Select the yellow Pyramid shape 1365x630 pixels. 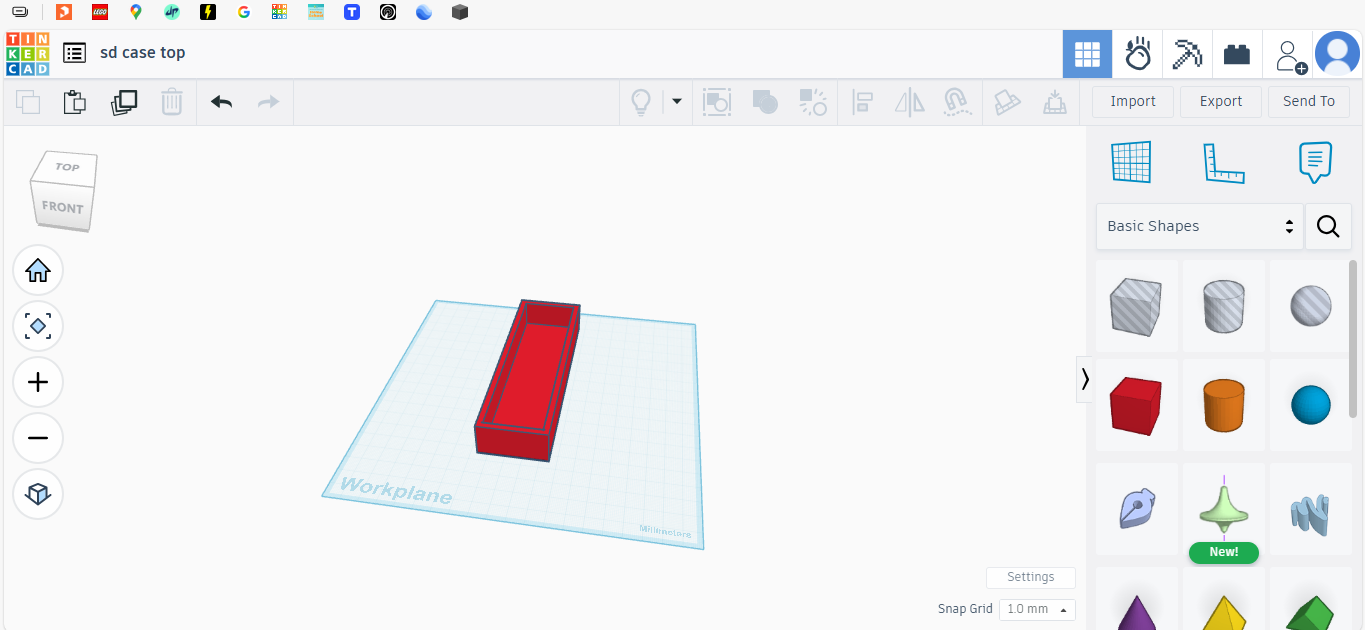pos(1224,611)
